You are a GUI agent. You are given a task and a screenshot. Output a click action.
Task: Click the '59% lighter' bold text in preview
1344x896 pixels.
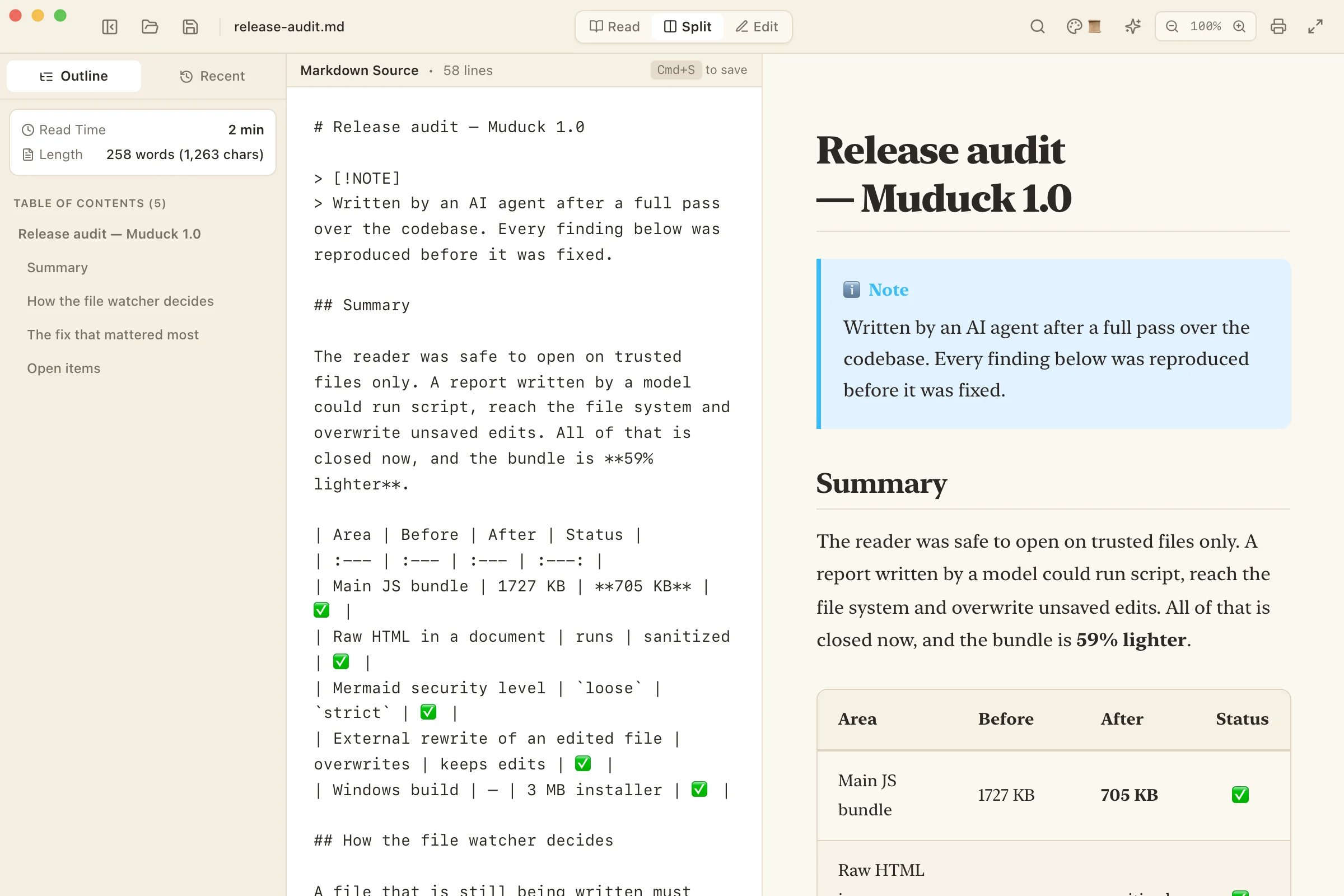[x=1131, y=640]
